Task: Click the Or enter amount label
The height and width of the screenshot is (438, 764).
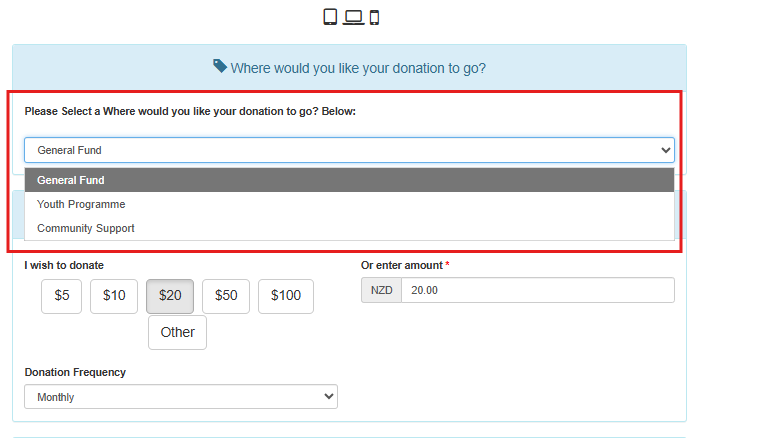Action: click(402, 266)
